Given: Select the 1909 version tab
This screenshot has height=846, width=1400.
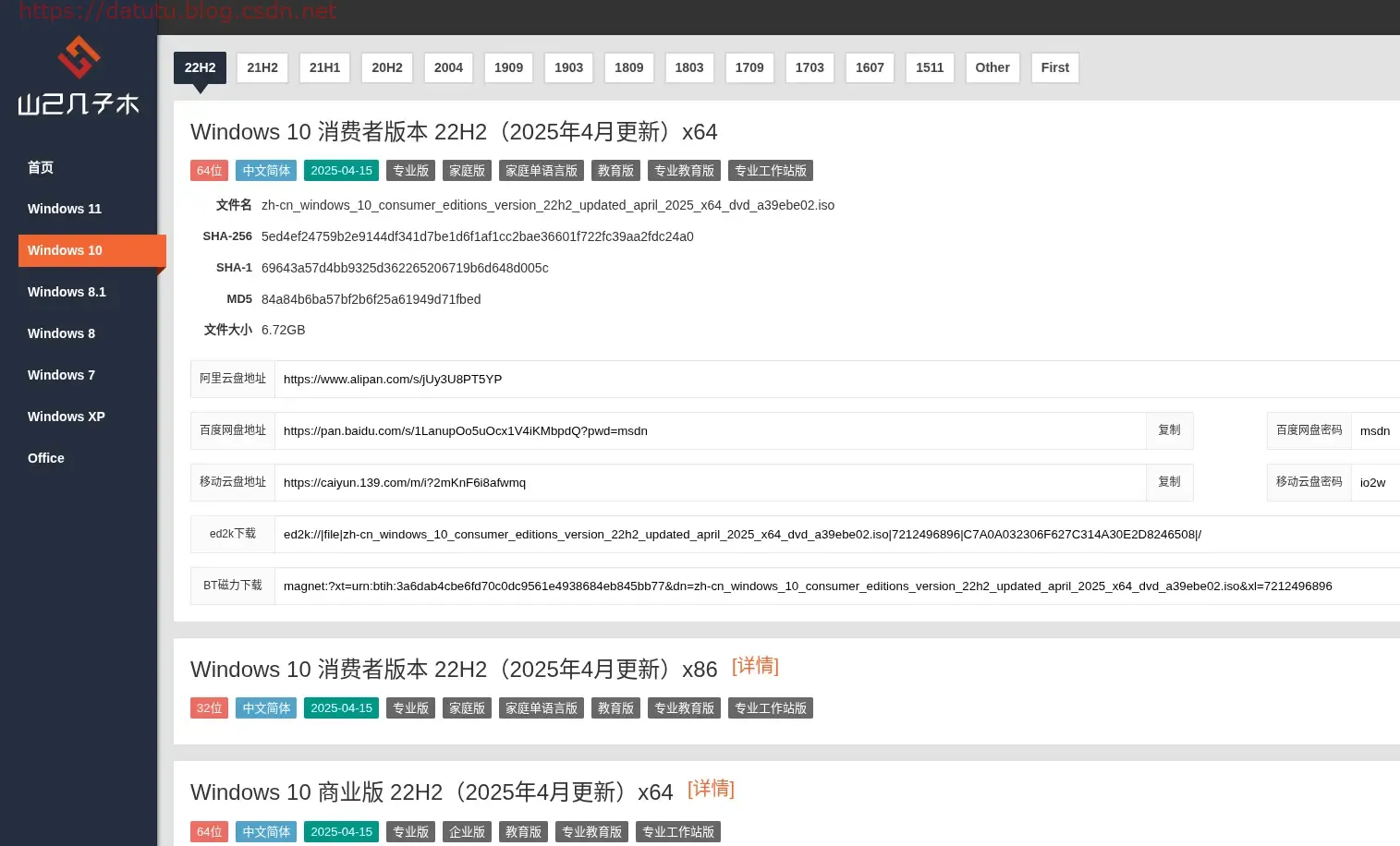Looking at the screenshot, I should coord(508,67).
